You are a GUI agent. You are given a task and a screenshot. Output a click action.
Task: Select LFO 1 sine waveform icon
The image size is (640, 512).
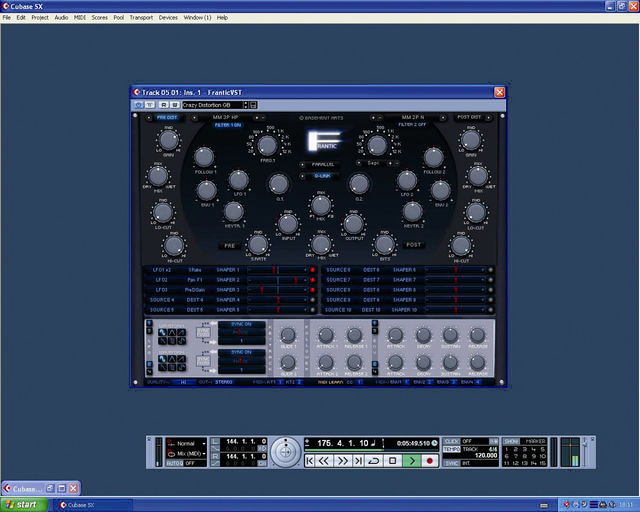[162, 332]
